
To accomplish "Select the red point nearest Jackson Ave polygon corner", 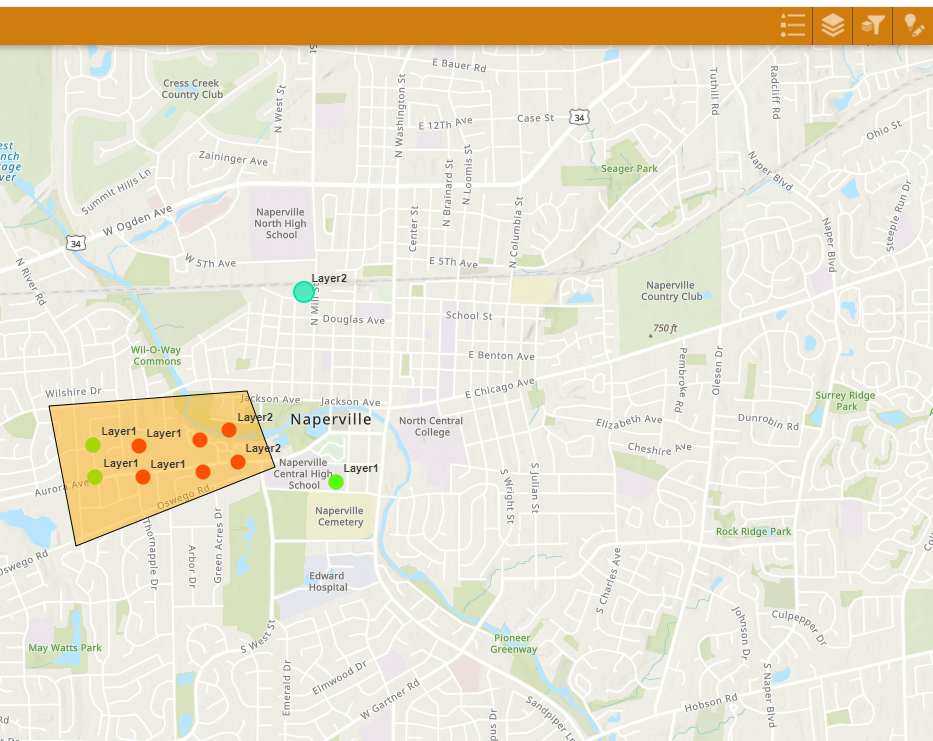I will [x=228, y=429].
